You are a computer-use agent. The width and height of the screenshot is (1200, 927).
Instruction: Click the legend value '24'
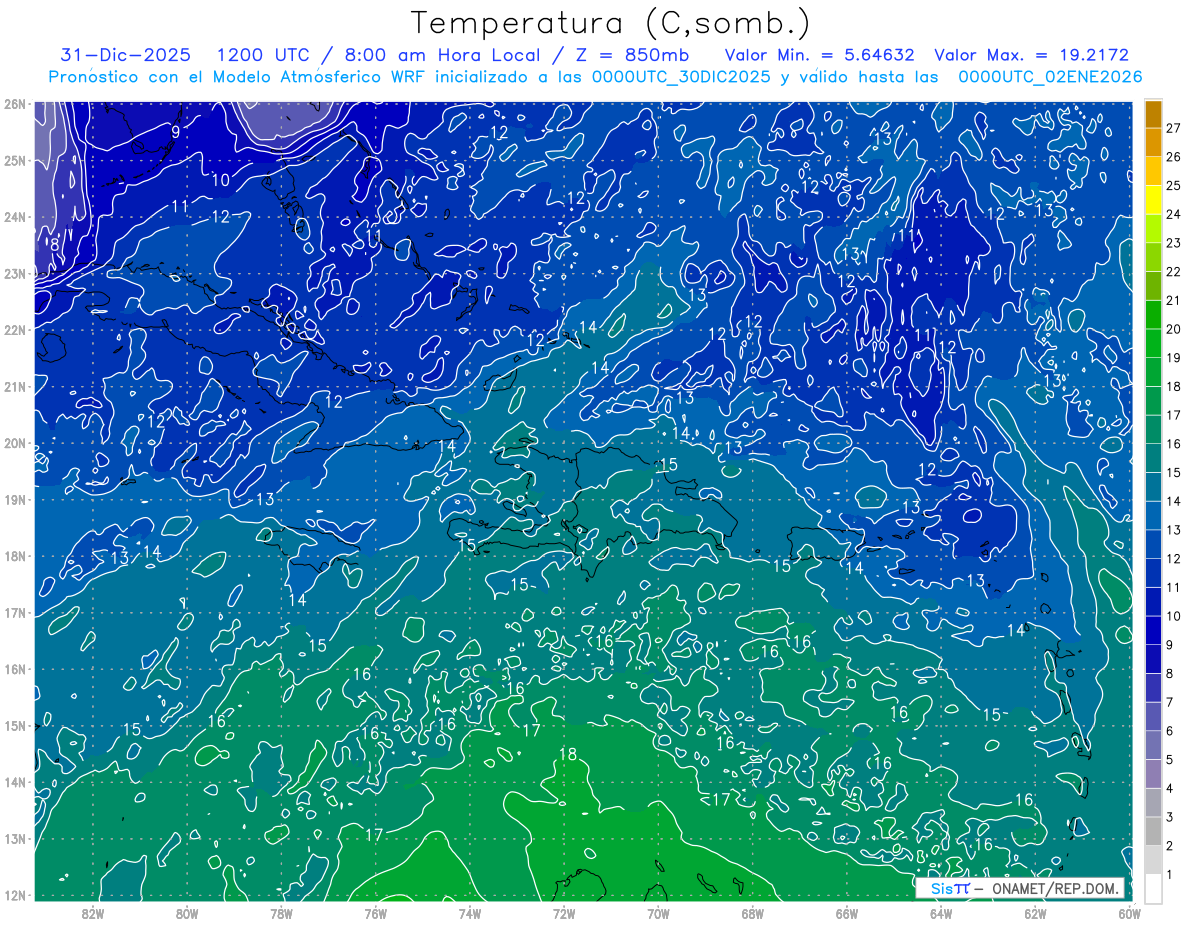(1173, 214)
